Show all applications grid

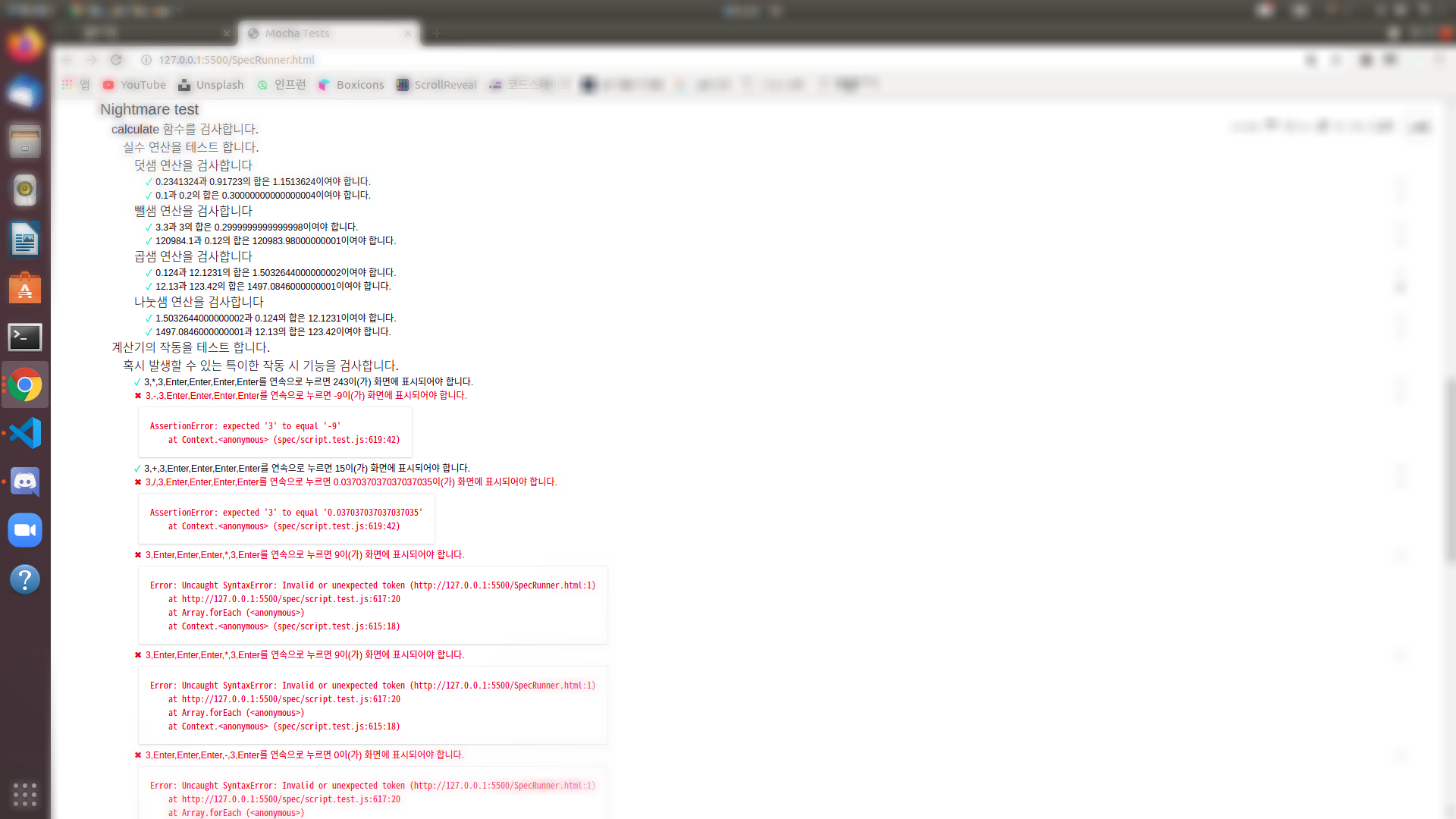point(25,794)
